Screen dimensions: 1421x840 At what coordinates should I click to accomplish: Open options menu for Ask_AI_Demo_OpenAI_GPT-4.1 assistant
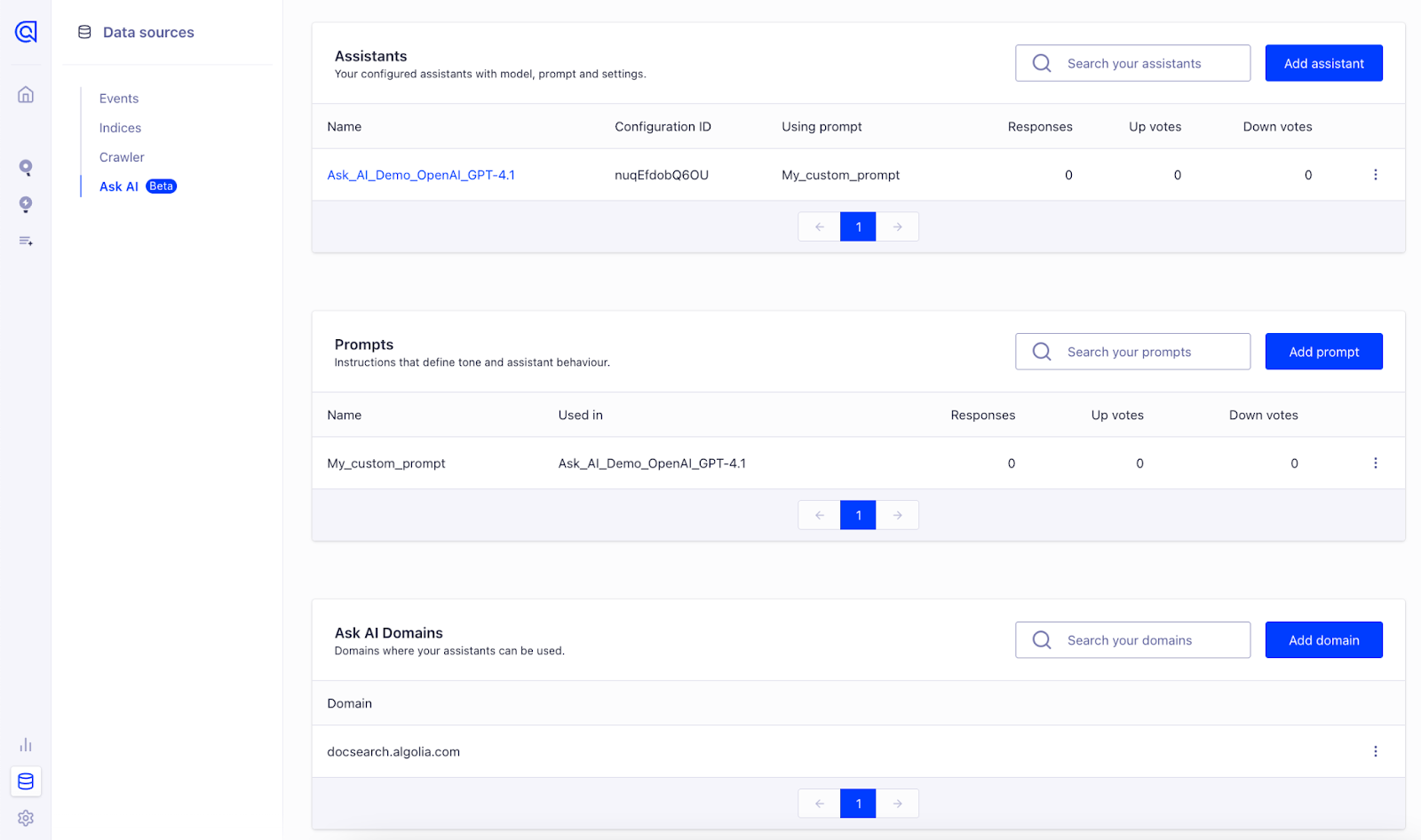(x=1375, y=175)
